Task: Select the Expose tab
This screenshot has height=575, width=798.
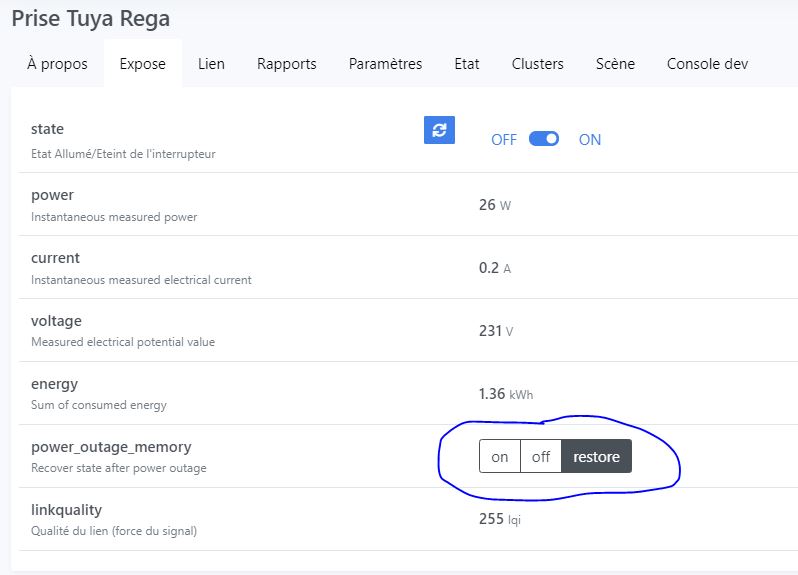Action: 142,64
